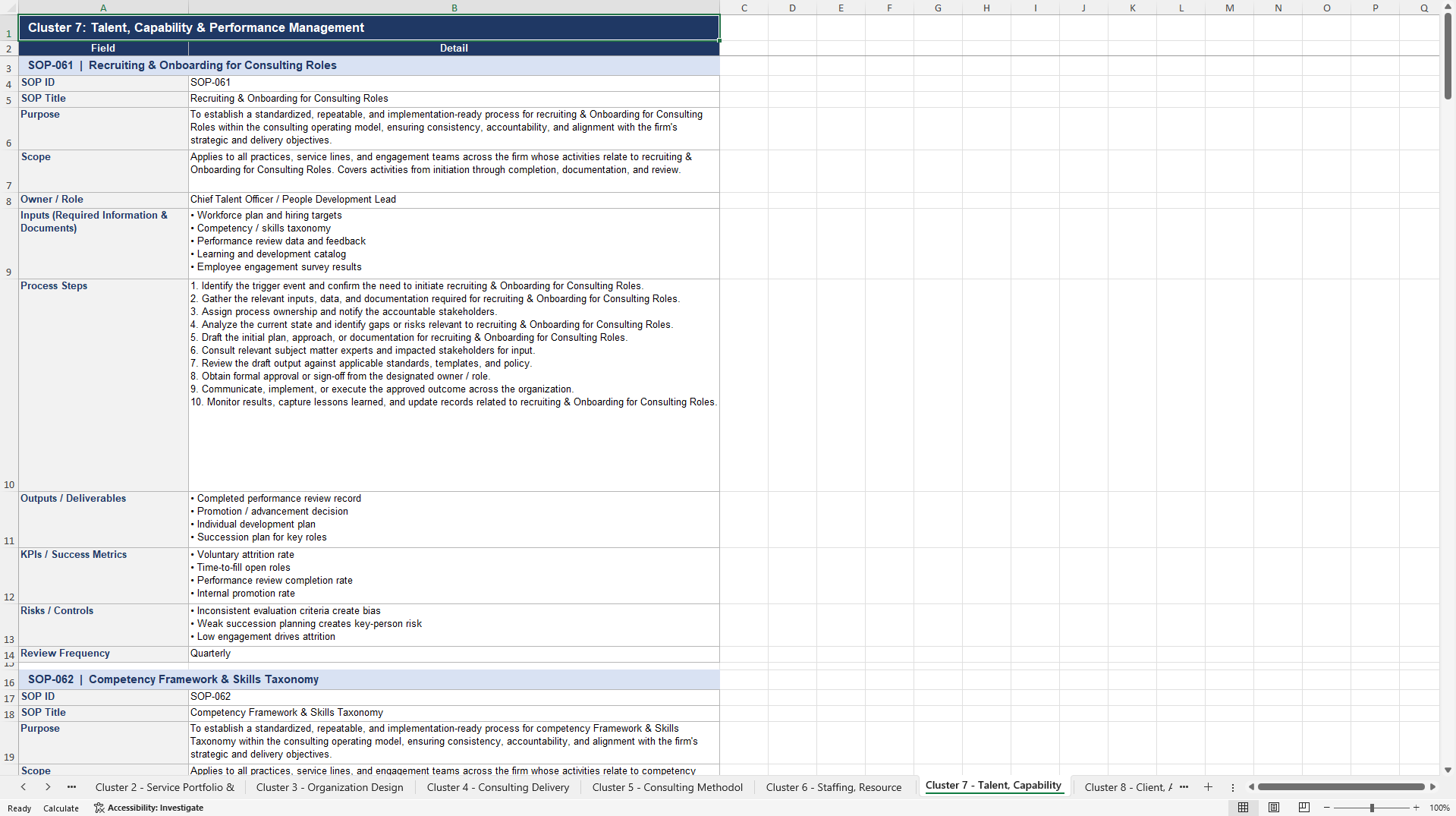Click 'Process Steps' label cell
The height and width of the screenshot is (816, 1456).
pyautogui.click(x=103, y=385)
